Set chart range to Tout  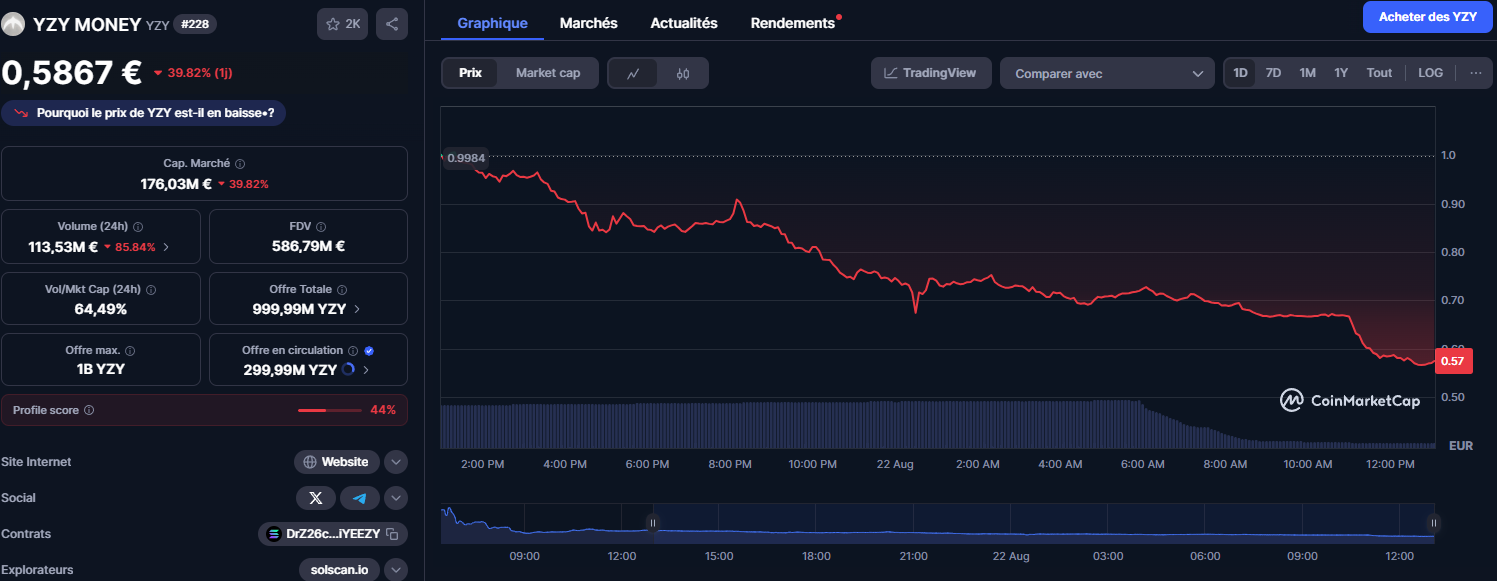point(1379,73)
